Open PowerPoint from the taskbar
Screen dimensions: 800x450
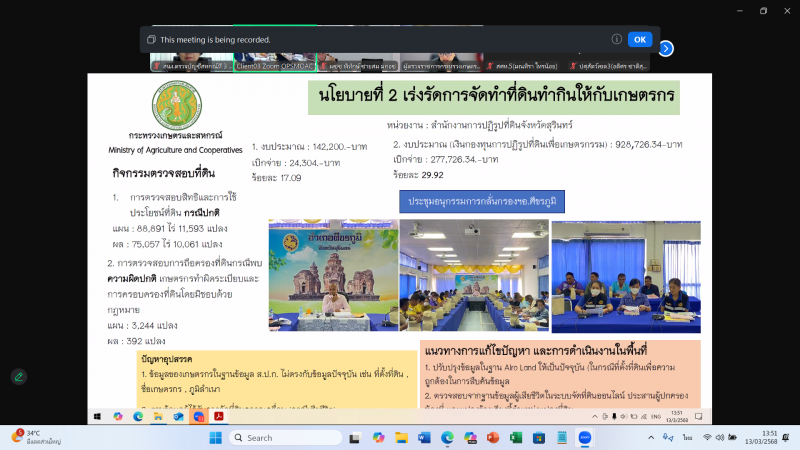coord(493,438)
